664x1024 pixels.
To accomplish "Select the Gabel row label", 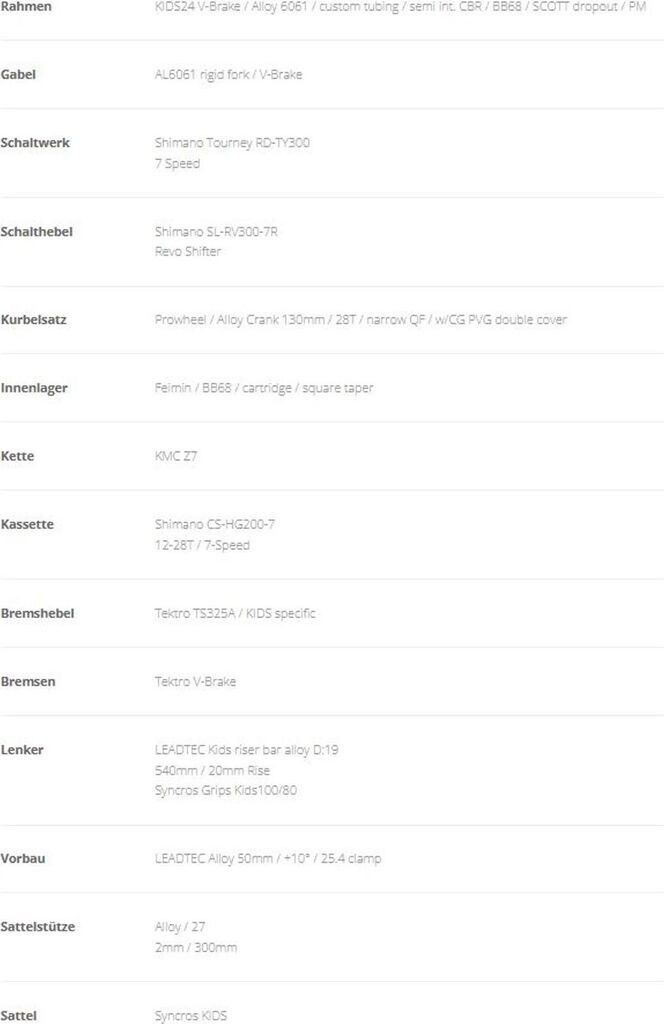I will coord(19,75).
